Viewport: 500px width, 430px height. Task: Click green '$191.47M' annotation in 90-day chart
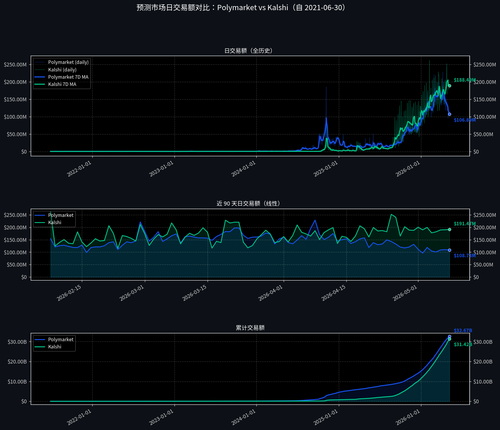[465, 224]
